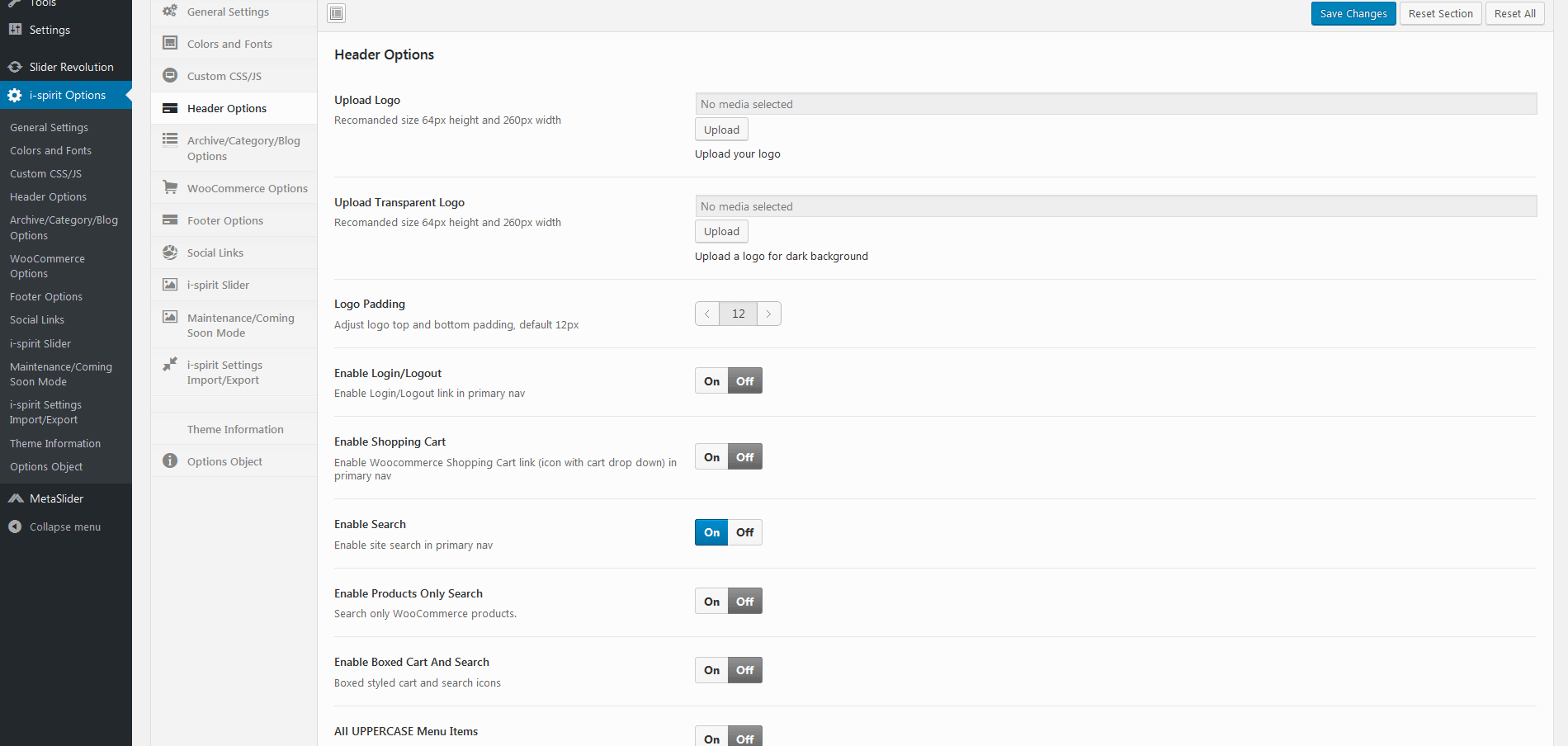This screenshot has height=746, width=1568.
Task: Turn off Enable Products Only Search
Action: pos(745,602)
